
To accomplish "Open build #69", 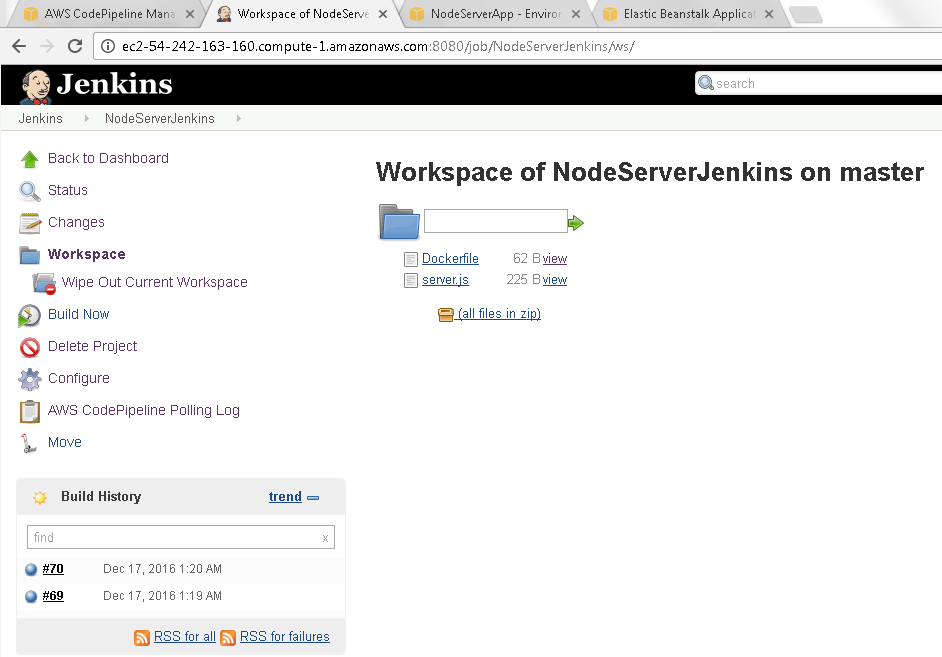I will 53,596.
